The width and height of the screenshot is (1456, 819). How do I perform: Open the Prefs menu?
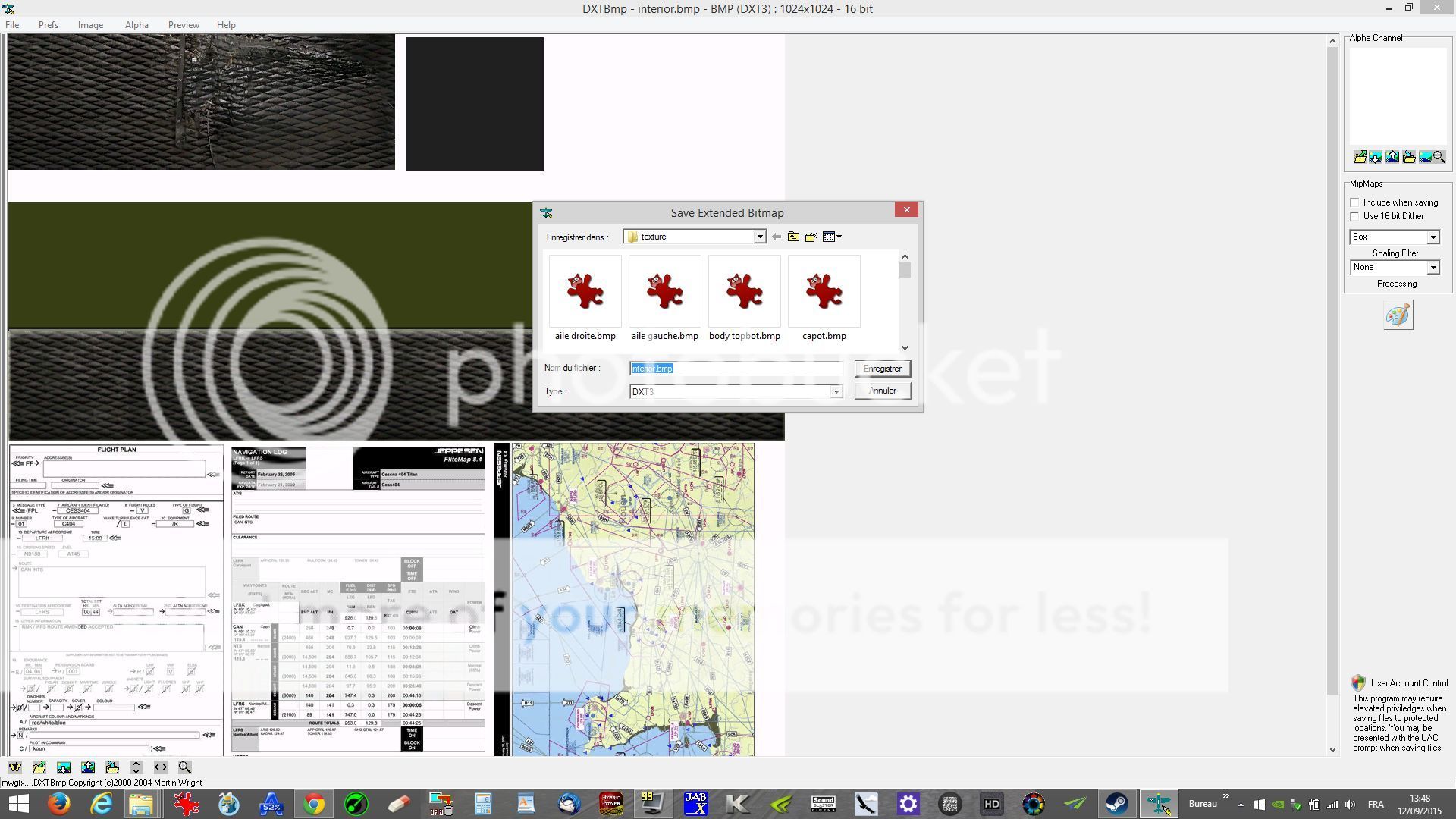coord(49,25)
